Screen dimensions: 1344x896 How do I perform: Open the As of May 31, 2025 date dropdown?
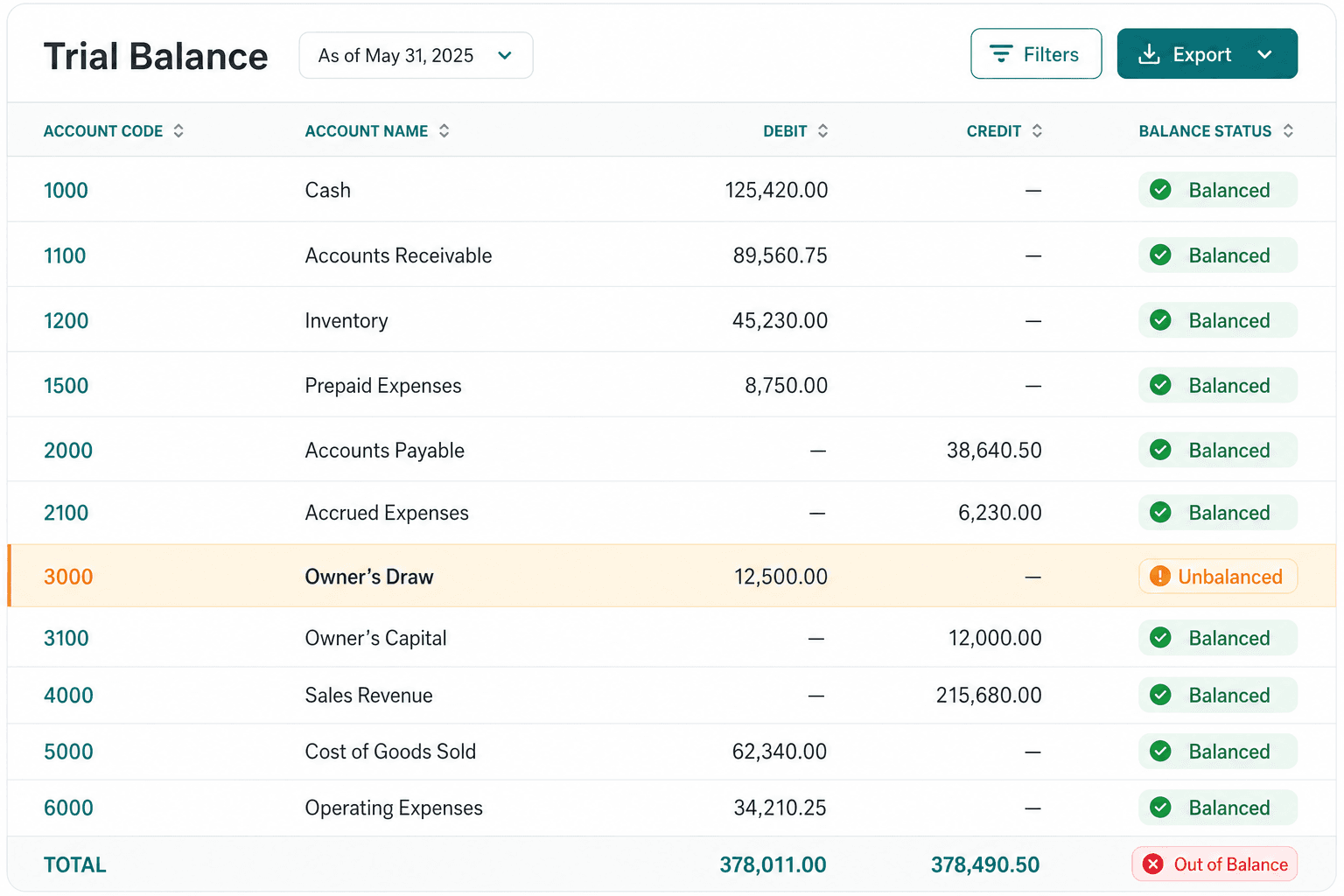pos(416,55)
